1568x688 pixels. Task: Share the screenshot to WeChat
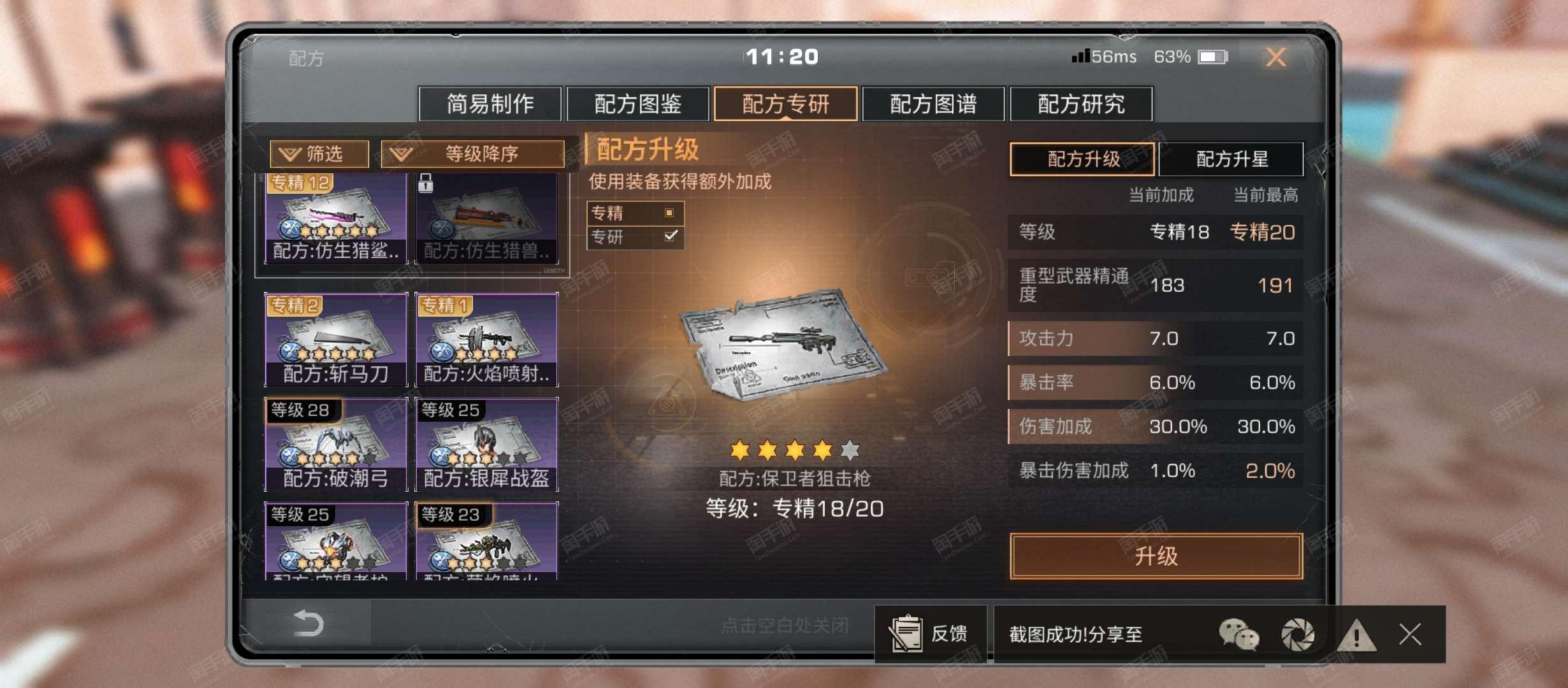tap(1238, 634)
